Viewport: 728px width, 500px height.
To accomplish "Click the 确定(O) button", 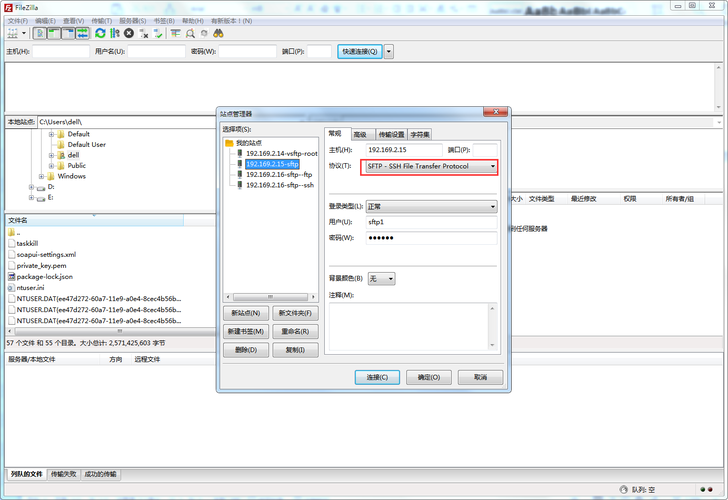I will tap(429, 377).
